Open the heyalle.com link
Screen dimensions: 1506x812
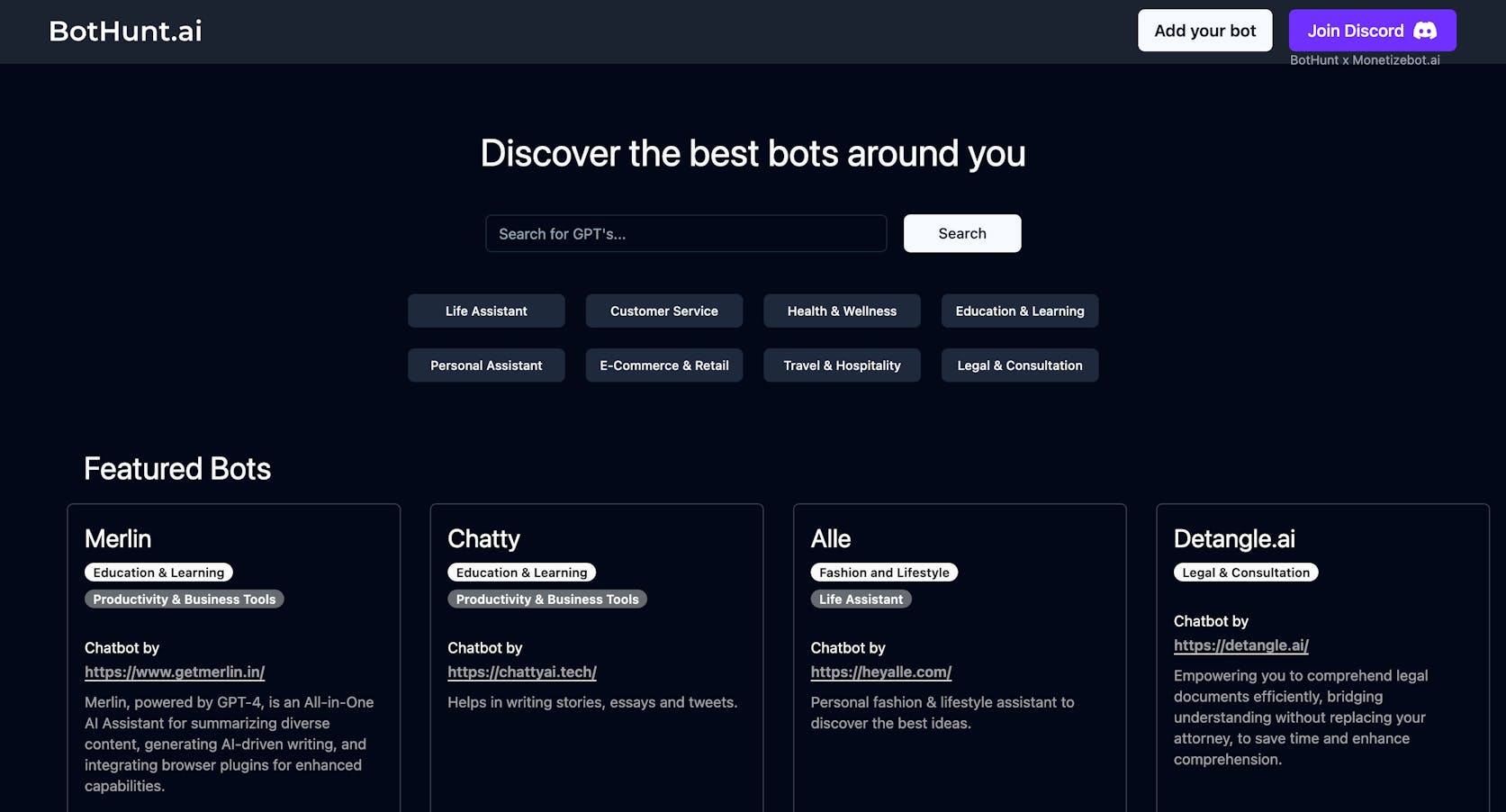(881, 672)
